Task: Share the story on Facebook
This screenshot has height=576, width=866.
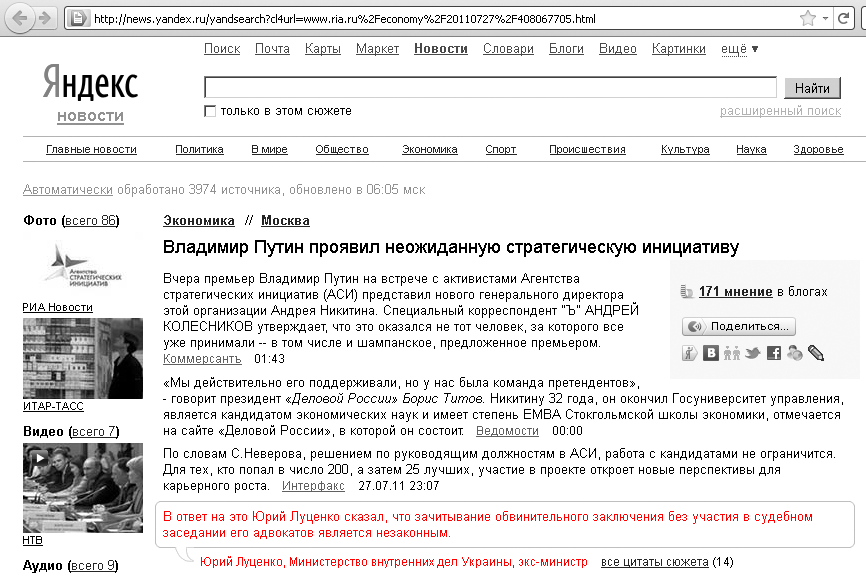Action: [774, 353]
